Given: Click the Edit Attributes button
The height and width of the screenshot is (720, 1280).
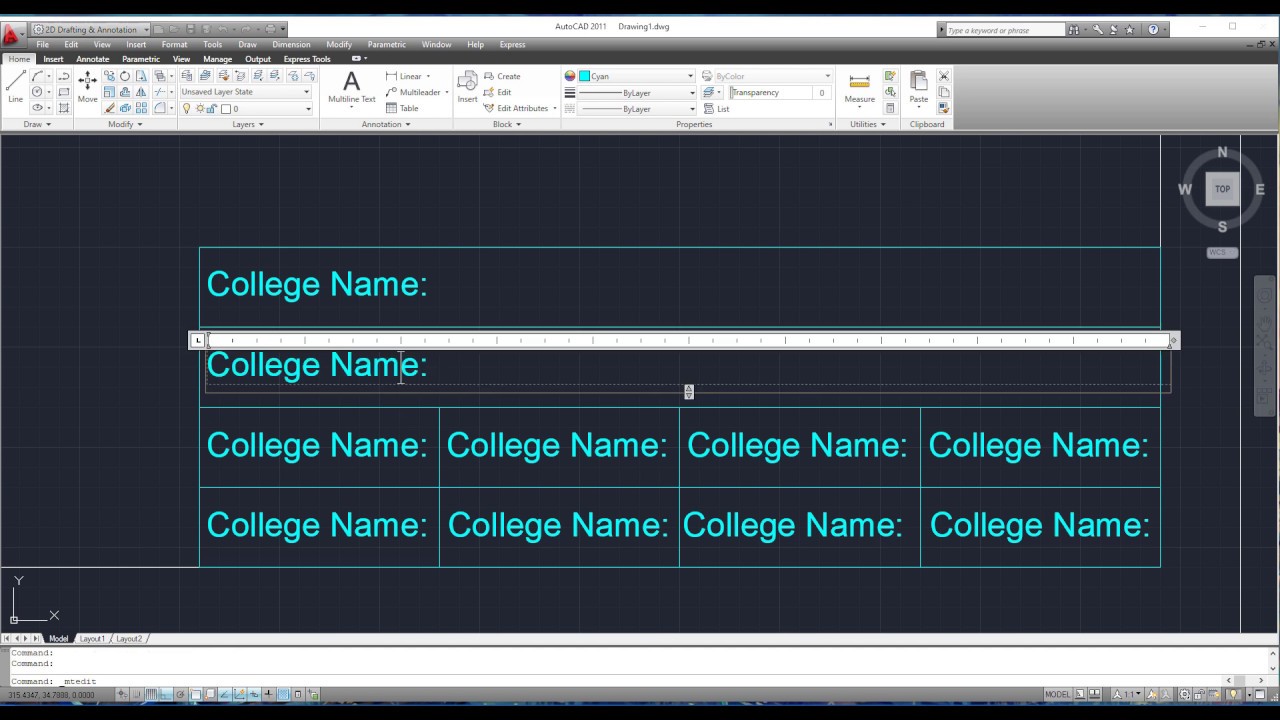Looking at the screenshot, I should click(x=520, y=108).
